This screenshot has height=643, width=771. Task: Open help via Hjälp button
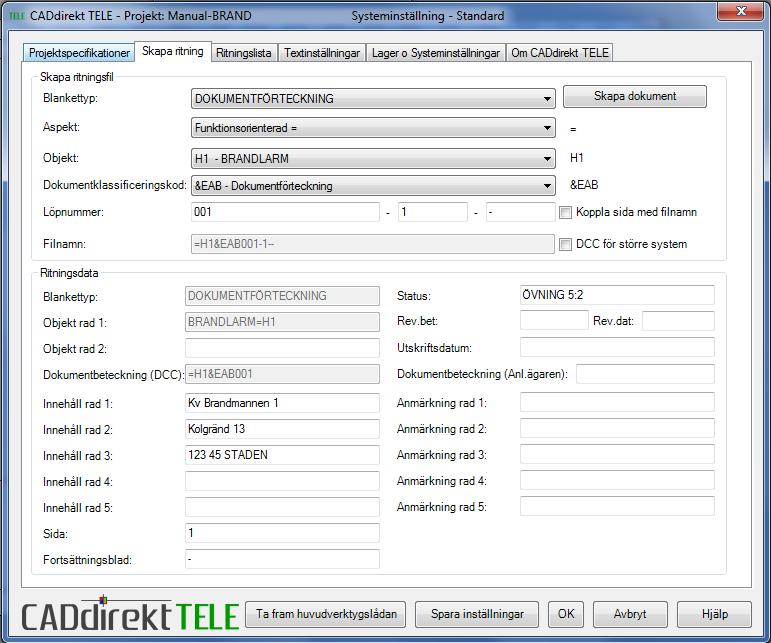[x=714, y=614]
